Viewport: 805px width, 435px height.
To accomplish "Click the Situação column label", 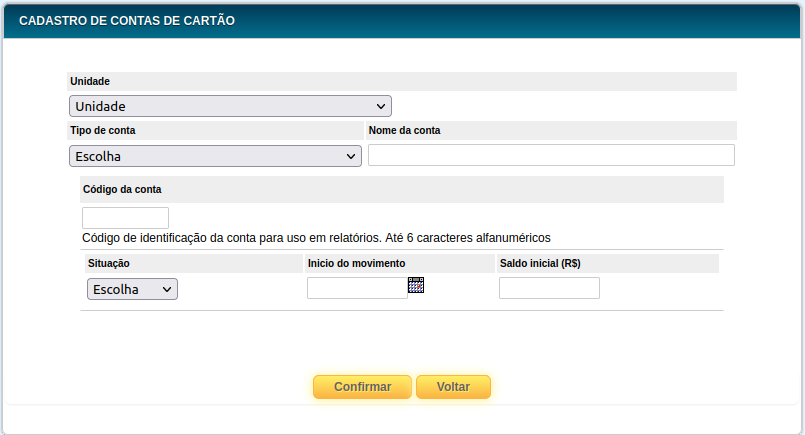I will 109,263.
